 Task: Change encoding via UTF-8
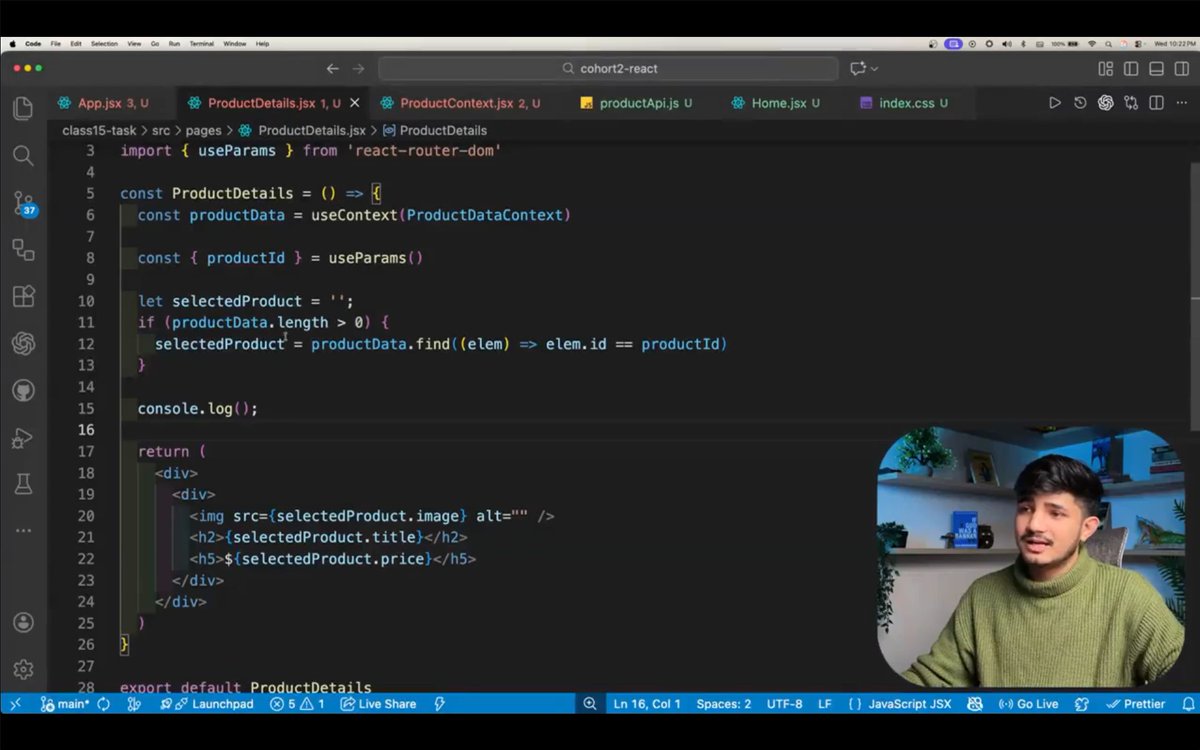pos(785,704)
